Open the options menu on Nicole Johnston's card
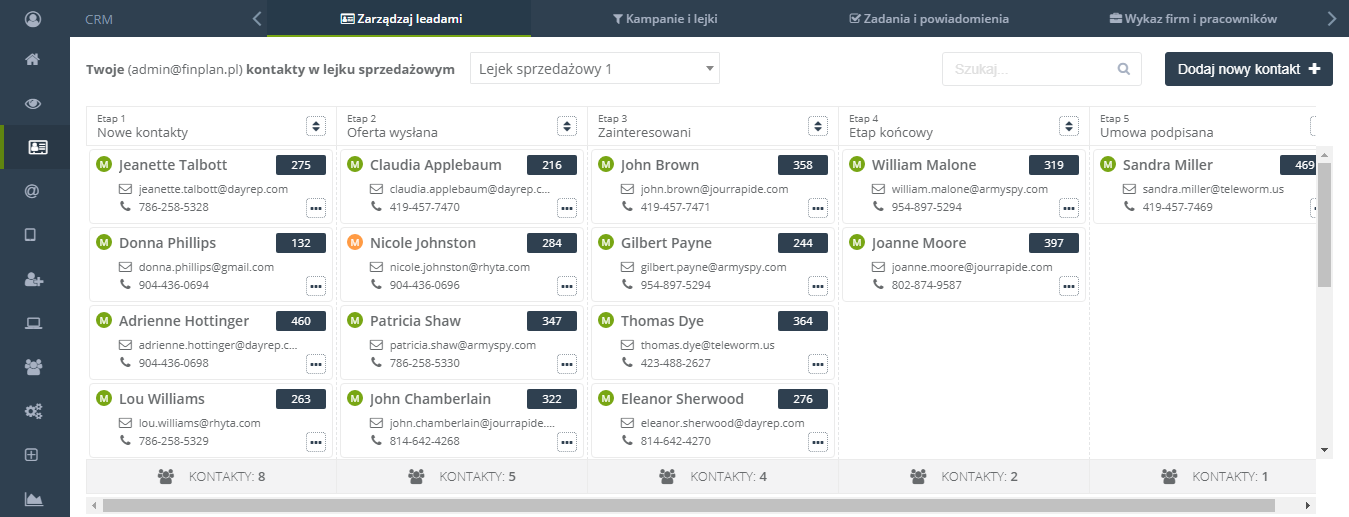This screenshot has width=1349, height=517. 567,285
